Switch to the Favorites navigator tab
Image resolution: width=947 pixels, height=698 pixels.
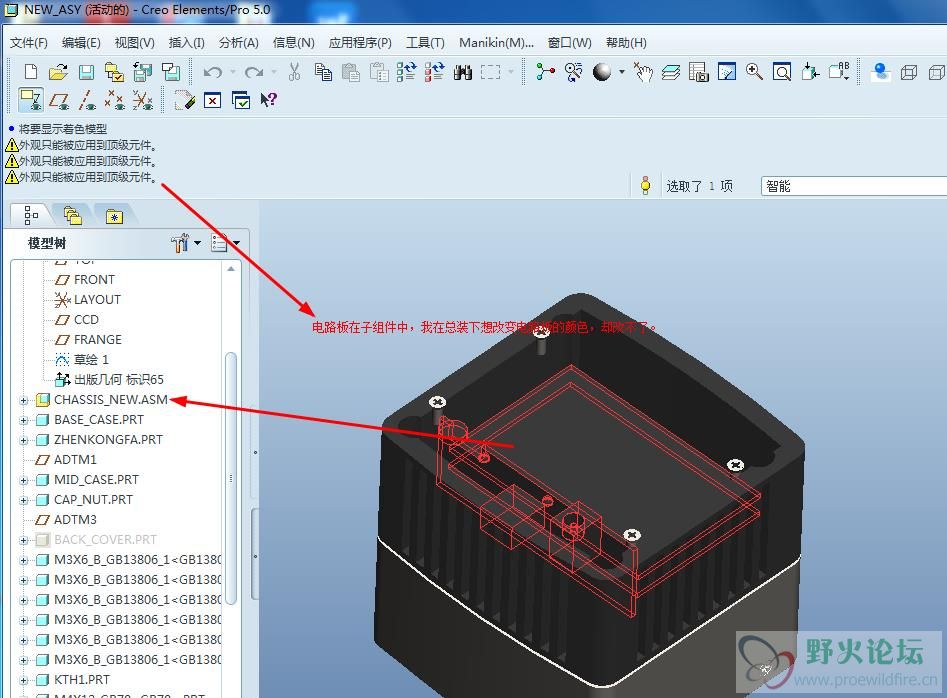[114, 216]
